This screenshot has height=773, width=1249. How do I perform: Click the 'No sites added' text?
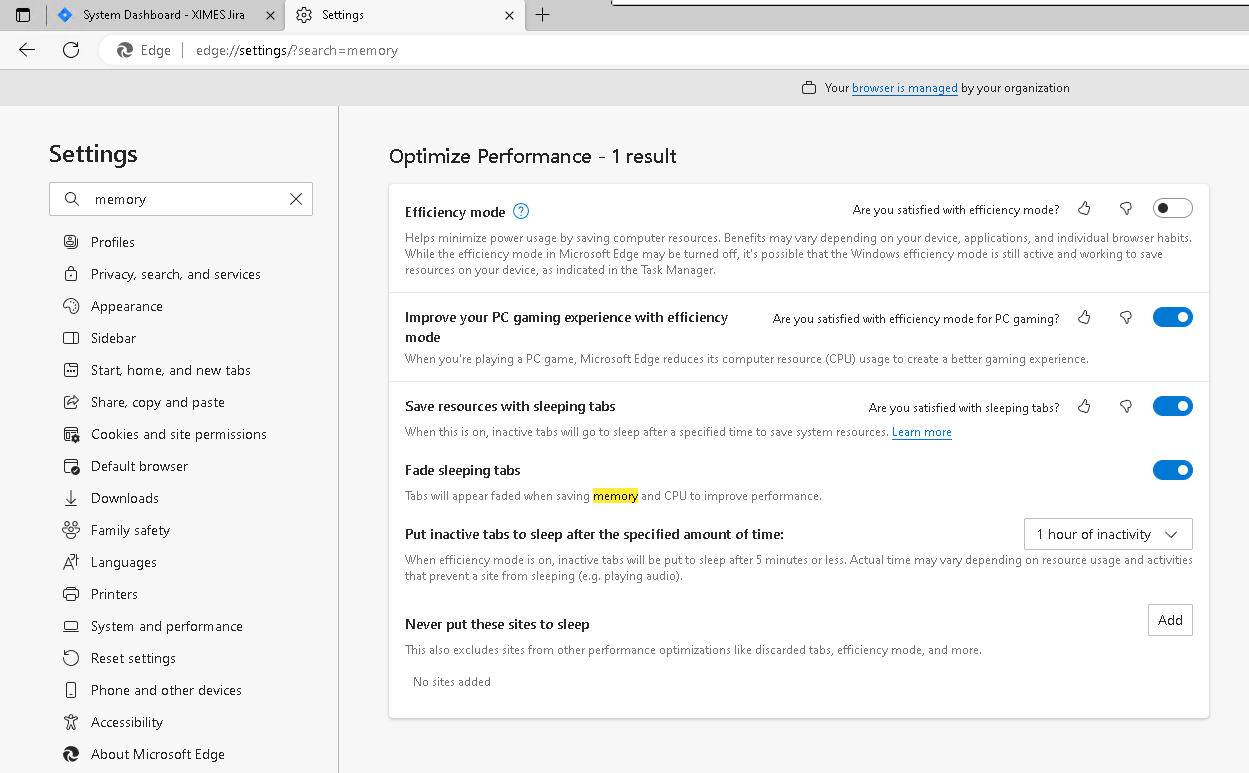[452, 682]
